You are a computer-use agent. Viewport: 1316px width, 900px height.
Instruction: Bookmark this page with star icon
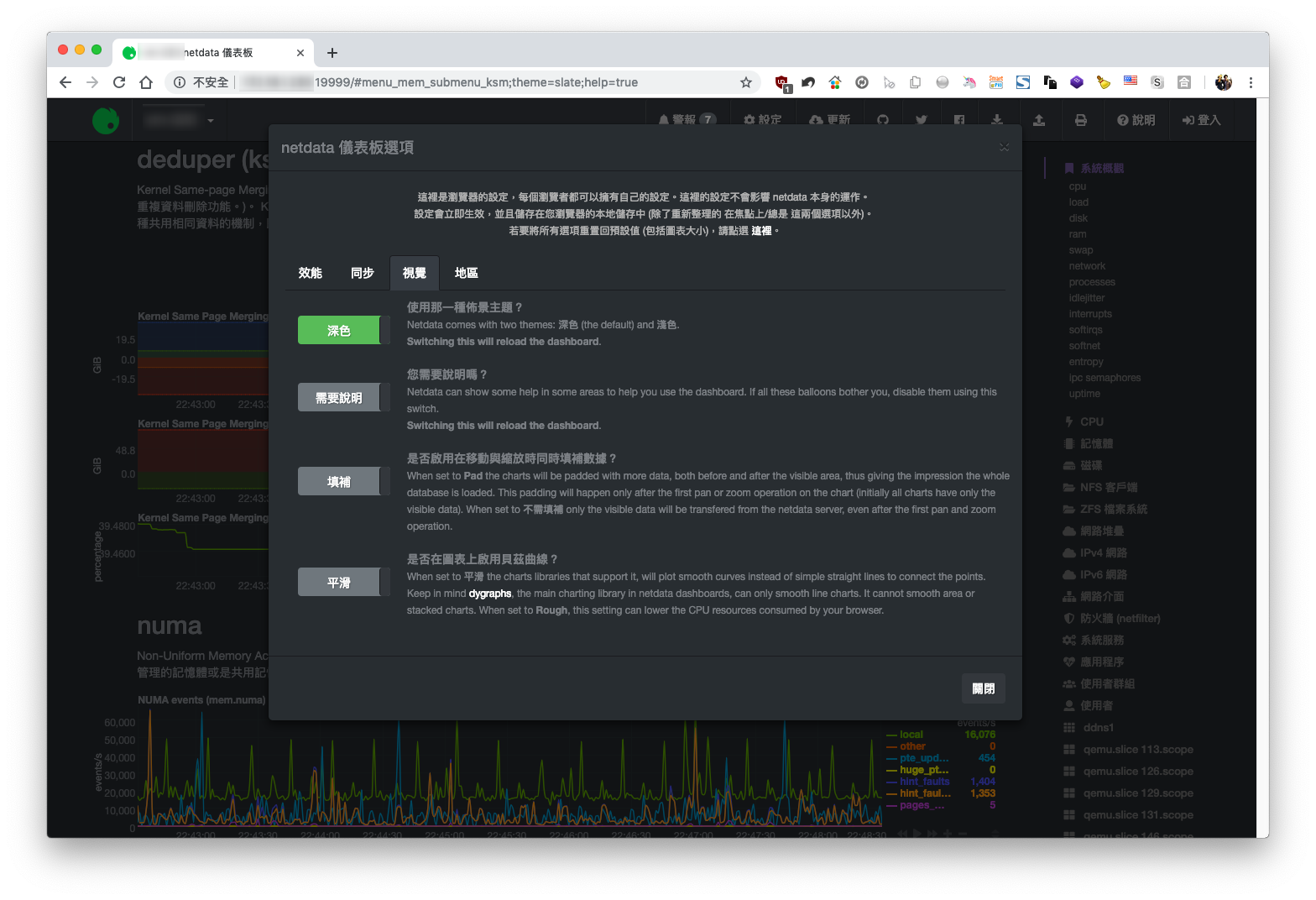[745, 82]
